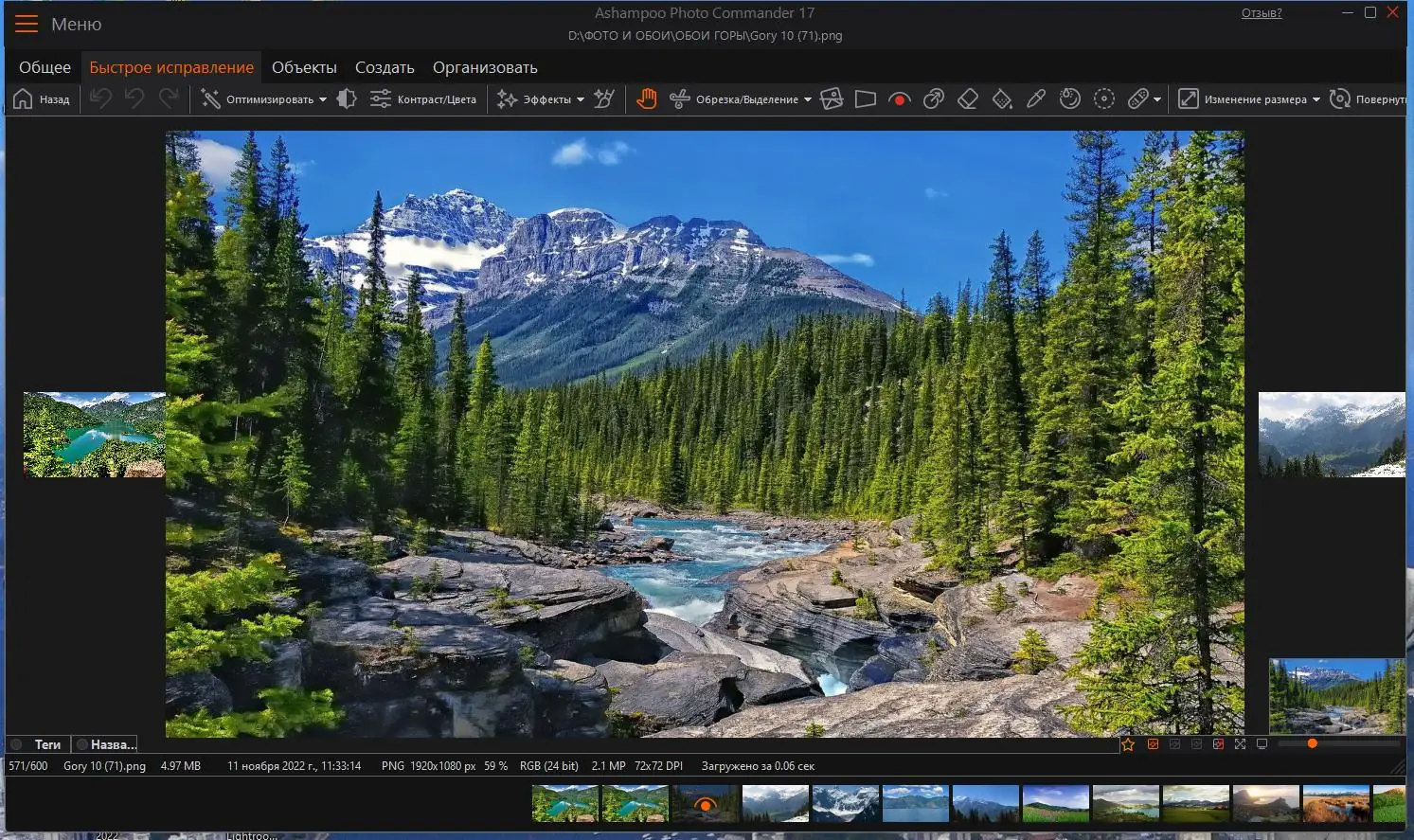Open the healing patch retouch tool
1414x840 pixels.
(1137, 98)
